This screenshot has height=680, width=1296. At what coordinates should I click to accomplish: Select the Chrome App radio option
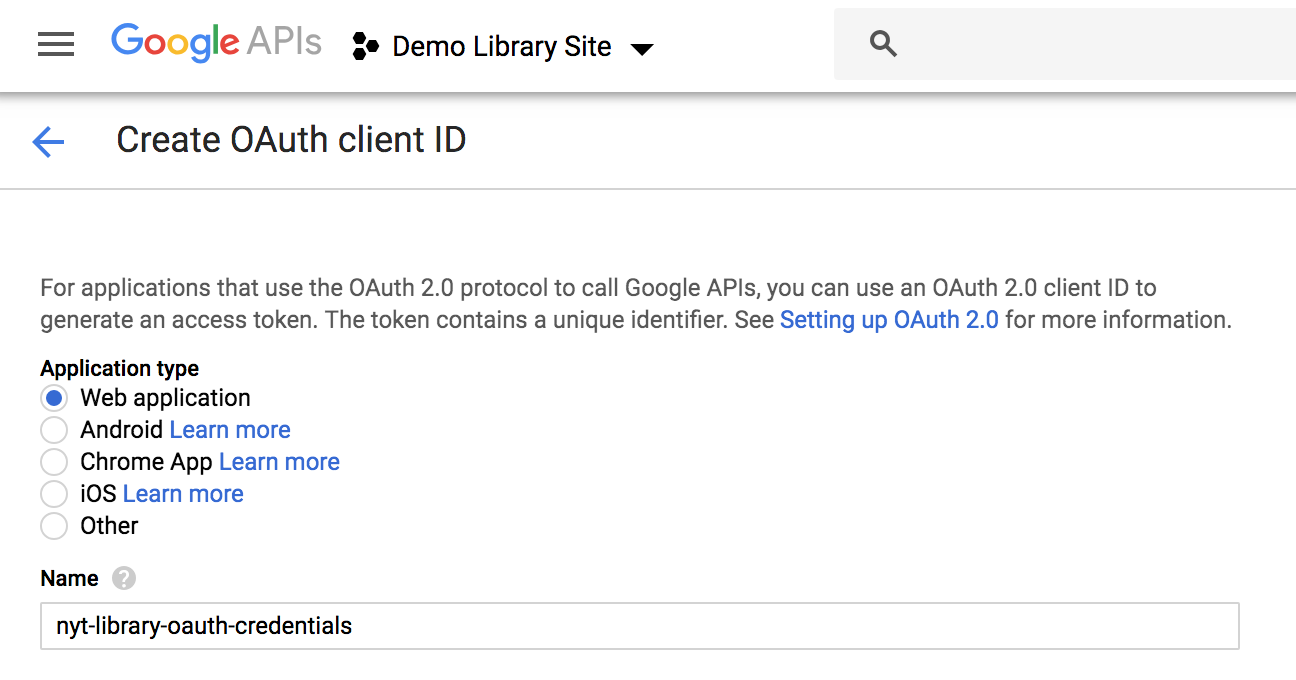coord(54,462)
